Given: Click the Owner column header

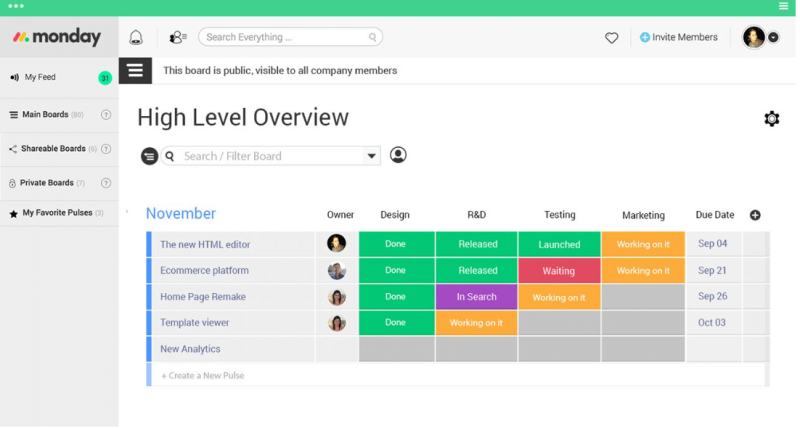Looking at the screenshot, I should tap(340, 215).
